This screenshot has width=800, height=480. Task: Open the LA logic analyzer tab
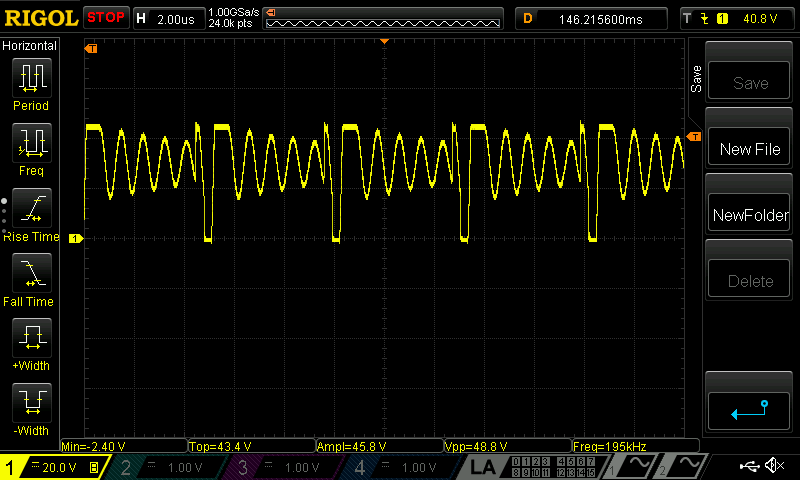click(x=482, y=467)
